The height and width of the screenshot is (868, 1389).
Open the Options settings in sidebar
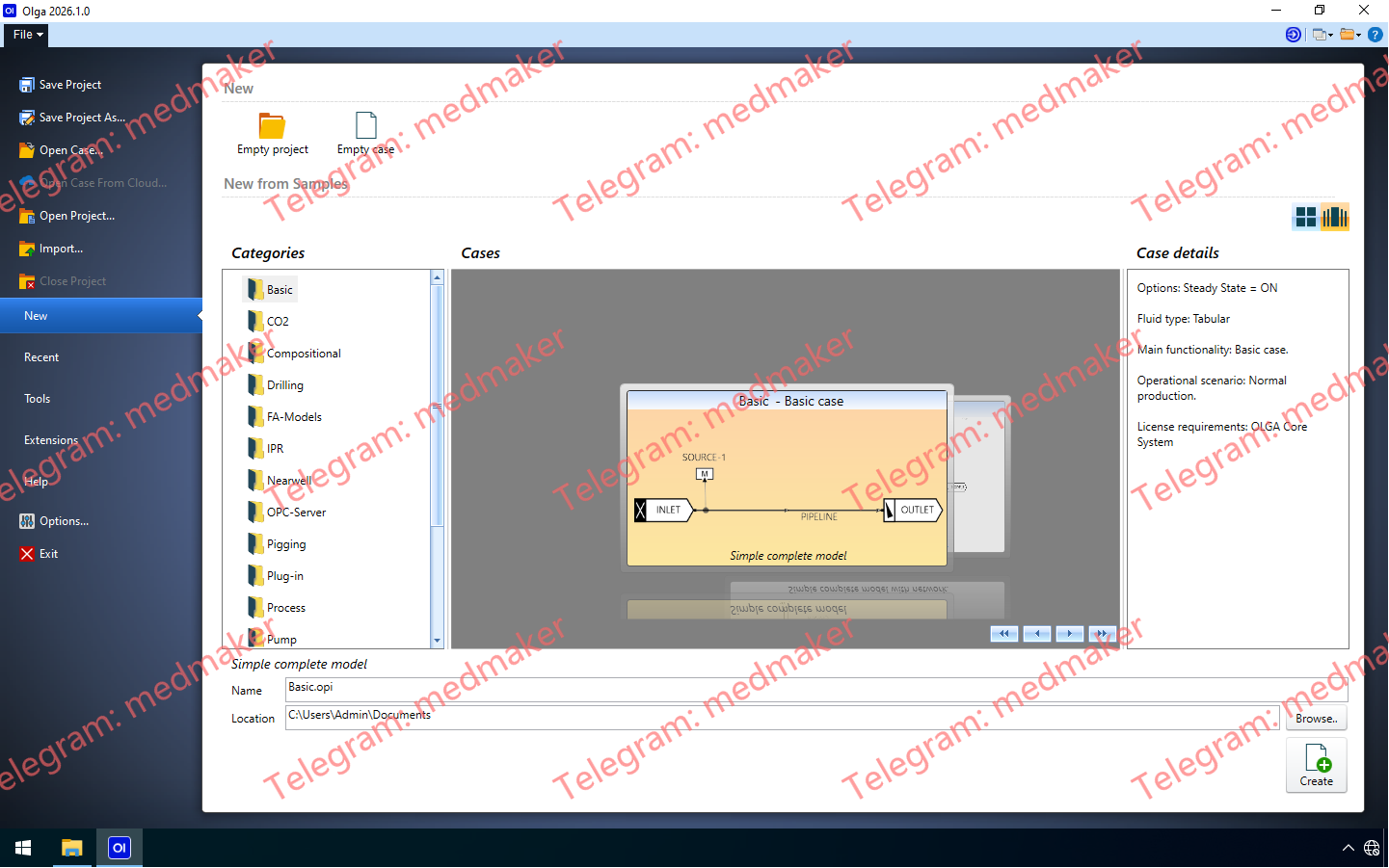tap(64, 521)
